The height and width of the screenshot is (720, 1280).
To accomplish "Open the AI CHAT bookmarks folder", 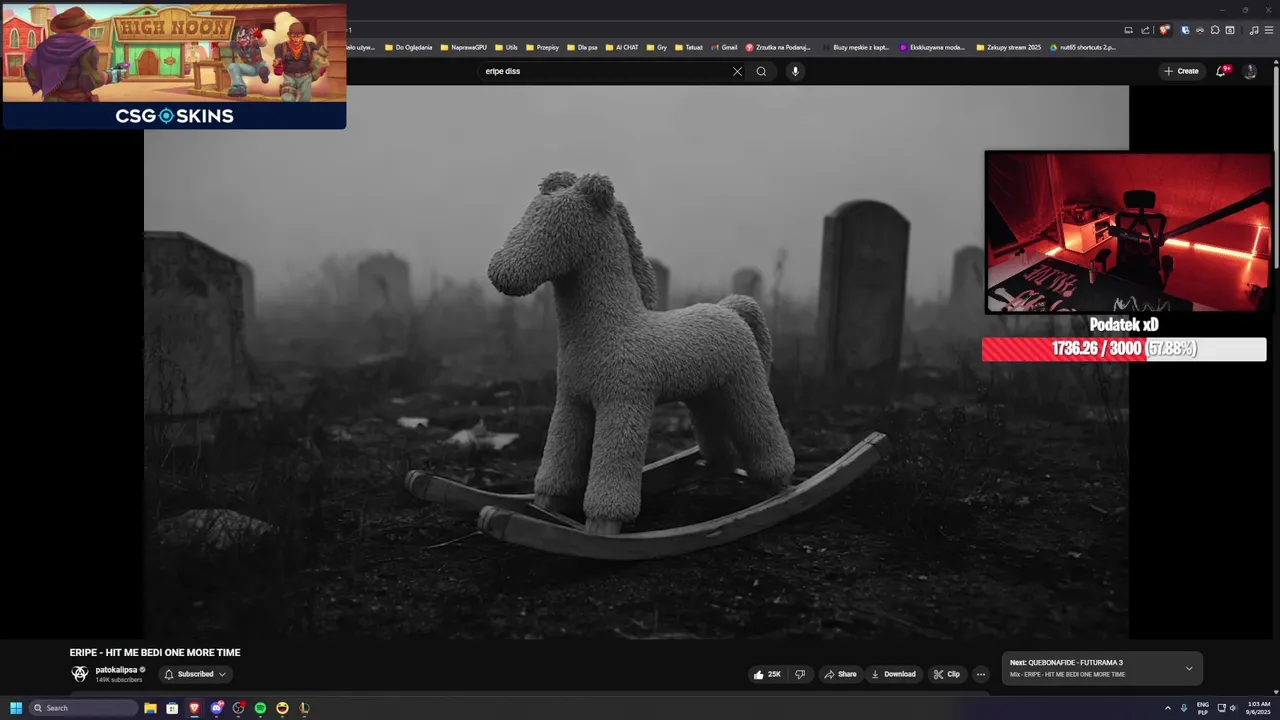I will point(622,47).
